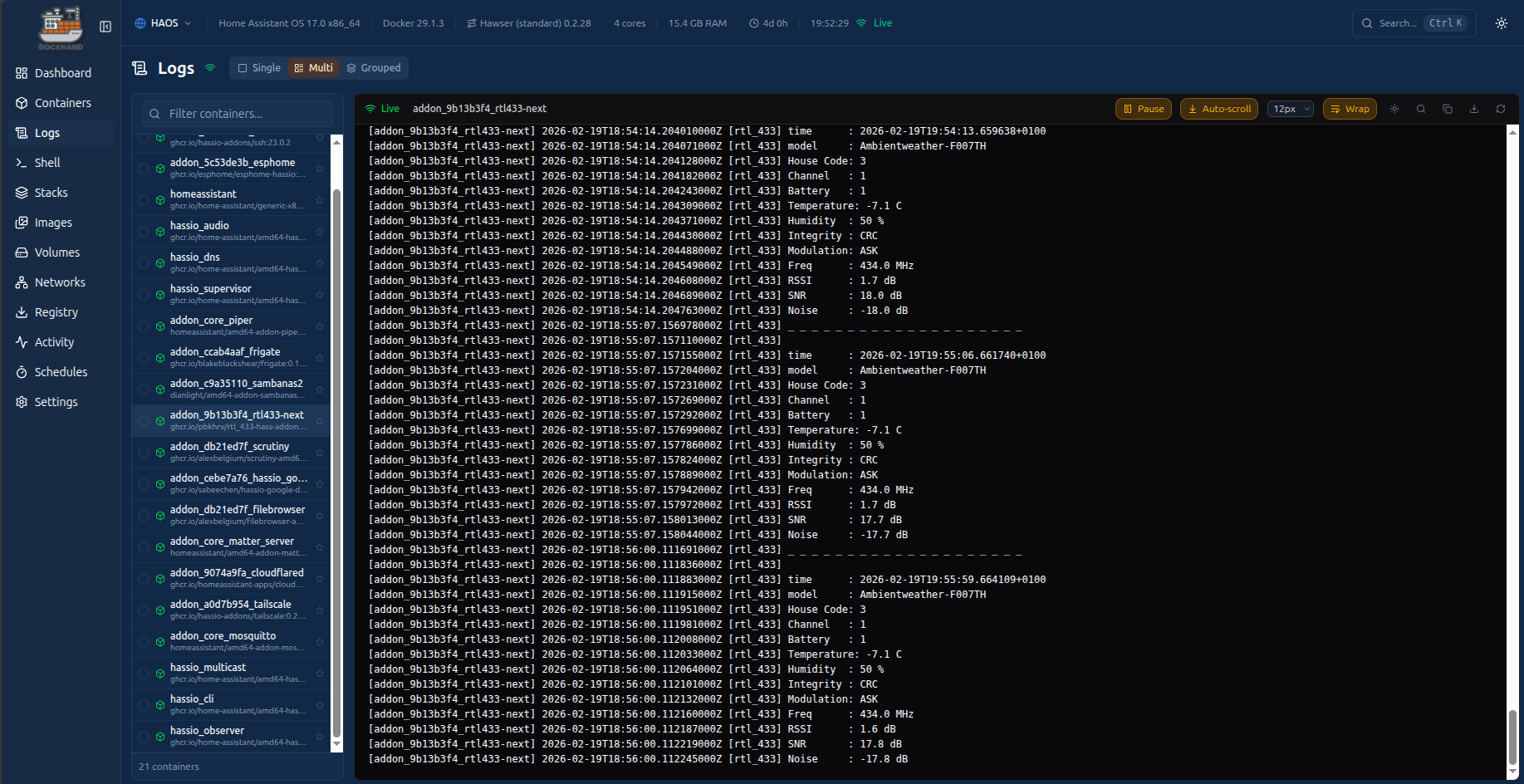Image resolution: width=1524 pixels, height=784 pixels.
Task: Toggle Wrap for log lines
Action: (1350, 109)
